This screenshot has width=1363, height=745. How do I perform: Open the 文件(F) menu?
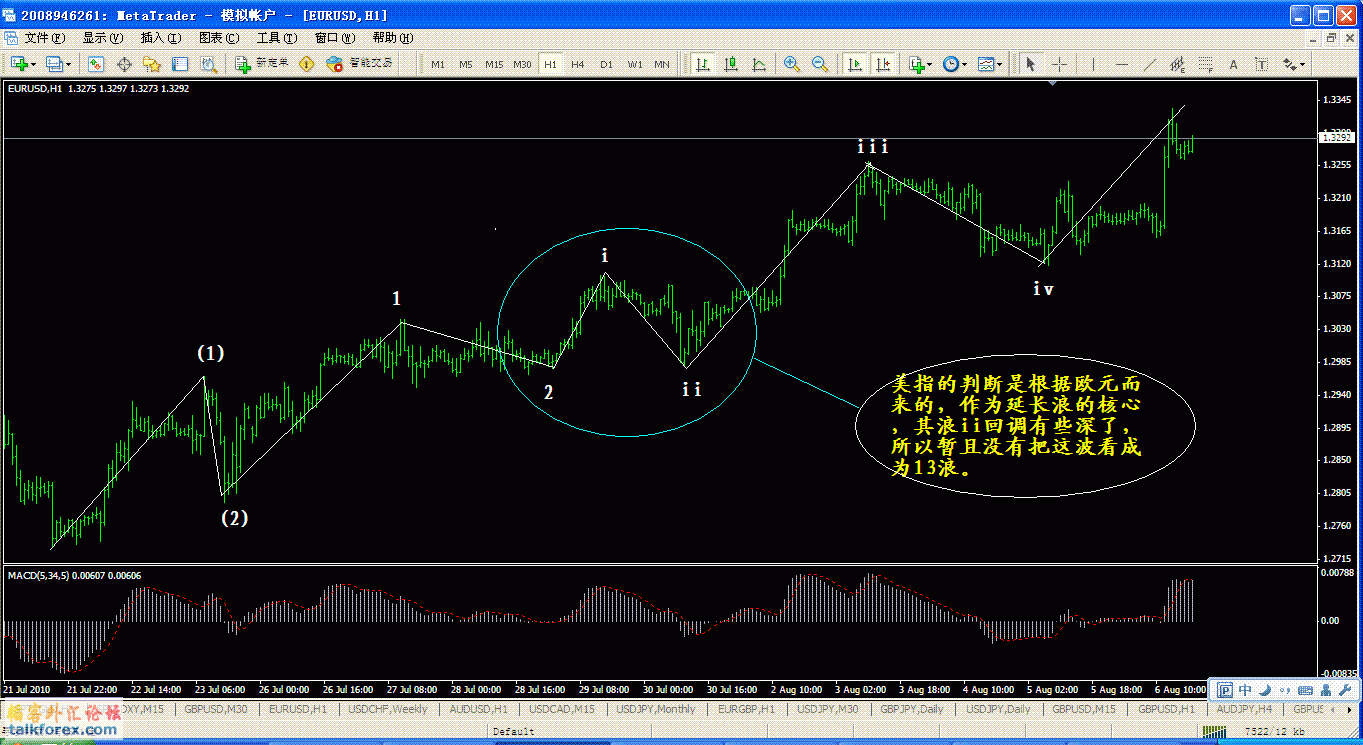[45, 38]
